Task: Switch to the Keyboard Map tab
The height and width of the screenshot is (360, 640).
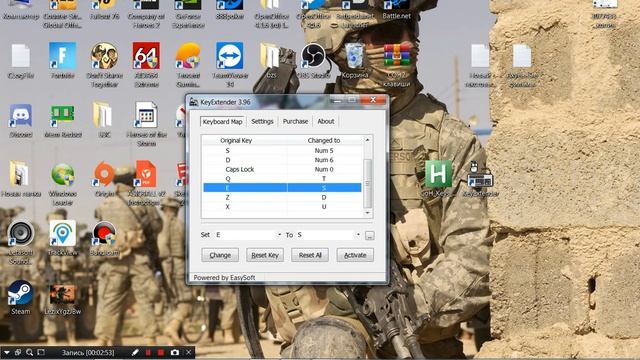Action: click(x=222, y=122)
